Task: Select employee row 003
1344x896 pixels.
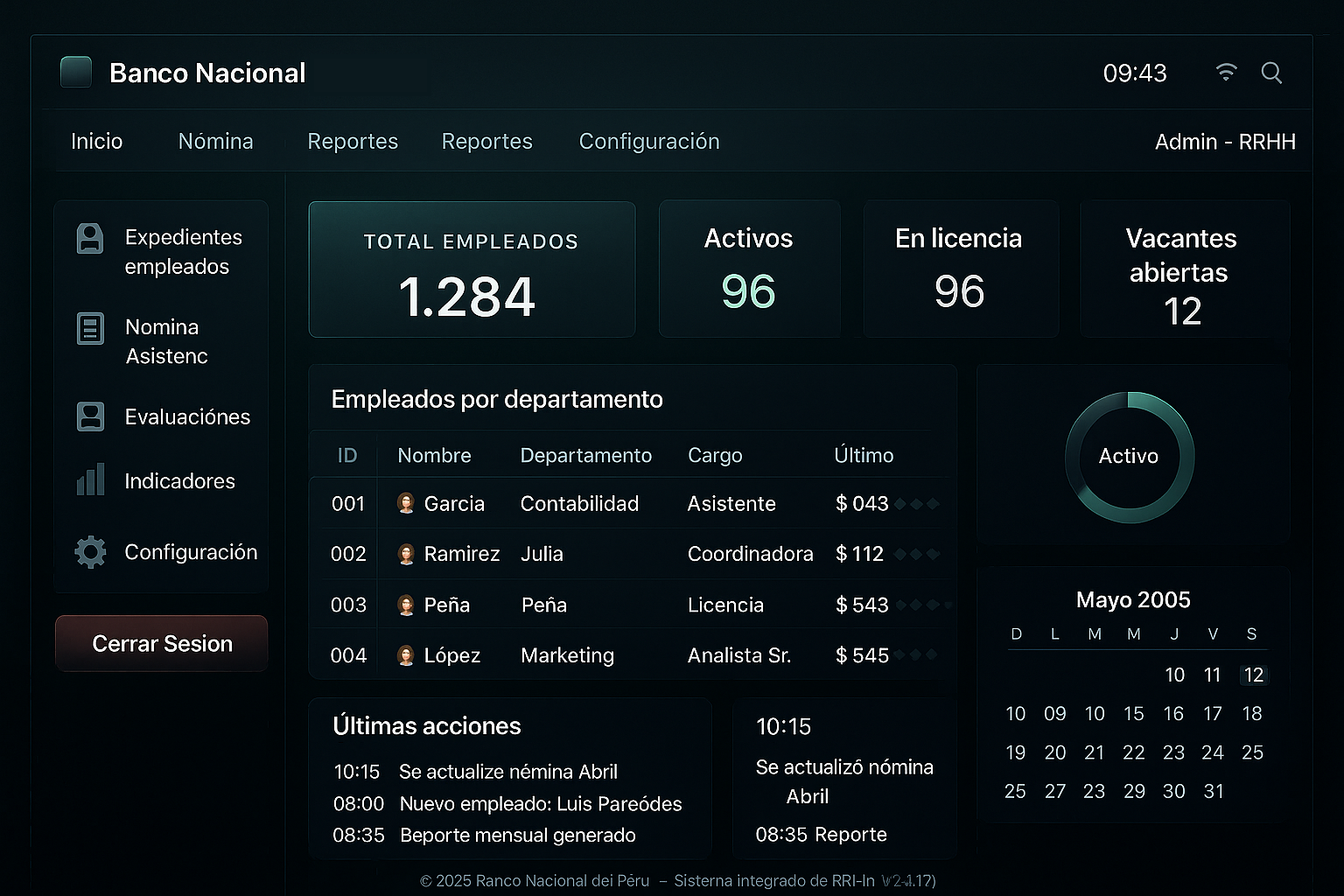Action: click(630, 605)
